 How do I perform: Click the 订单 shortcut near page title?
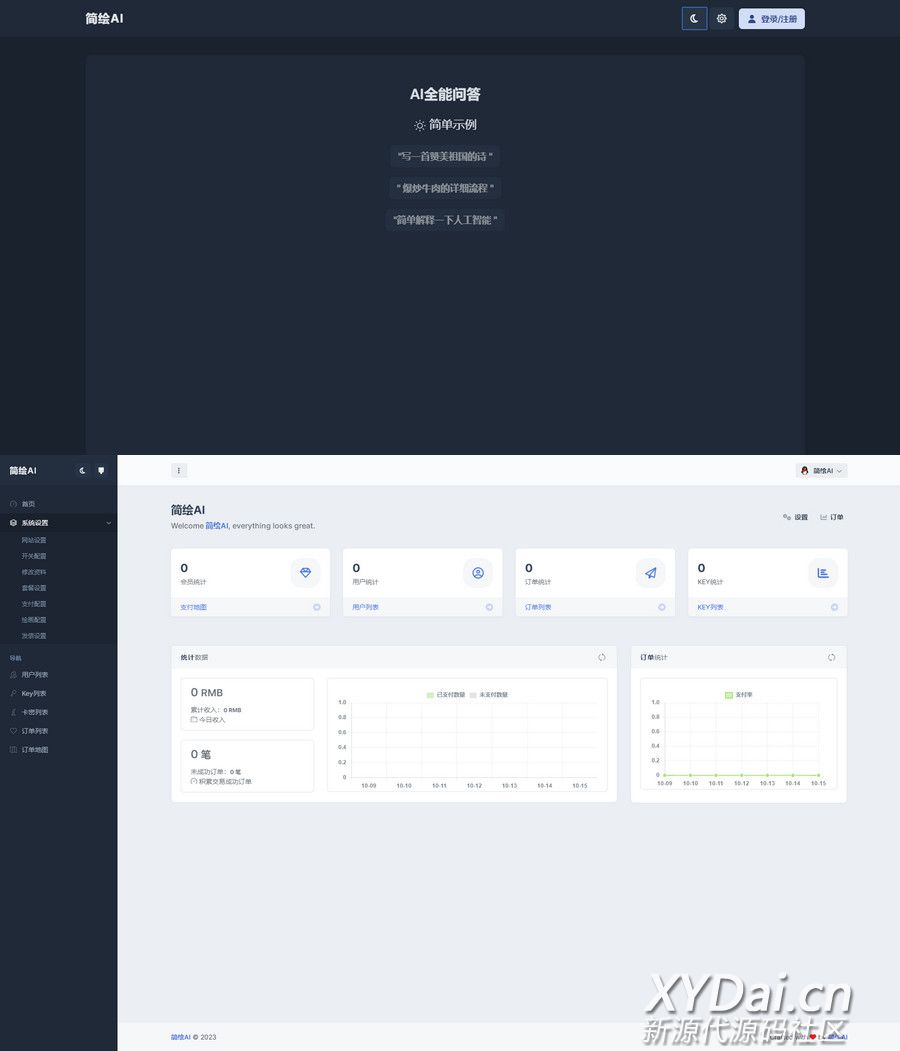831,517
